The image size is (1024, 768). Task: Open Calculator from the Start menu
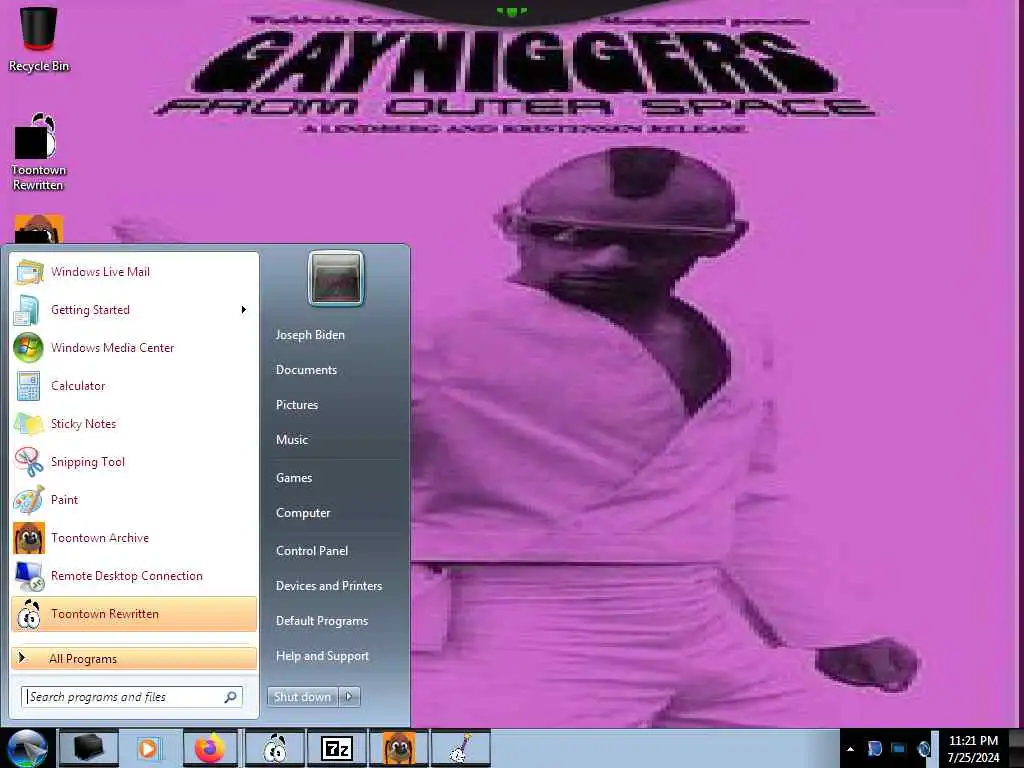point(134,385)
